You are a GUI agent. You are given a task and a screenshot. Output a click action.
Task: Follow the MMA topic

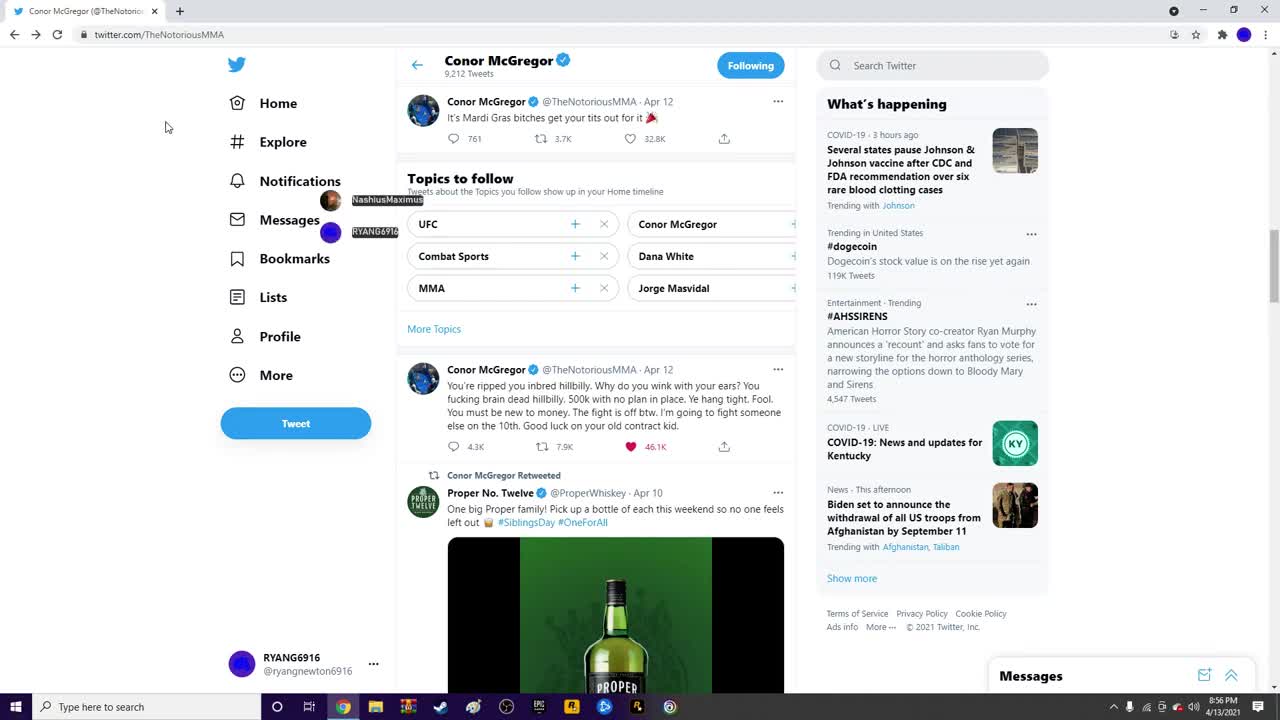(575, 288)
